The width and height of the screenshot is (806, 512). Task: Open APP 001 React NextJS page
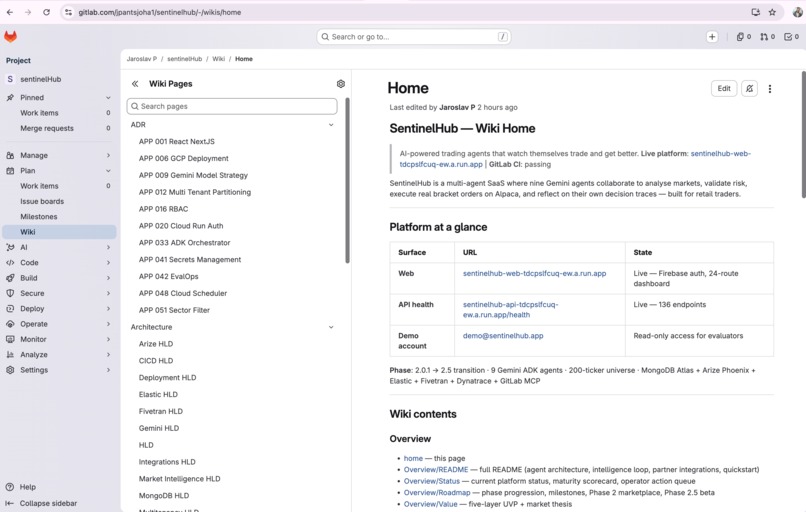pos(177,141)
